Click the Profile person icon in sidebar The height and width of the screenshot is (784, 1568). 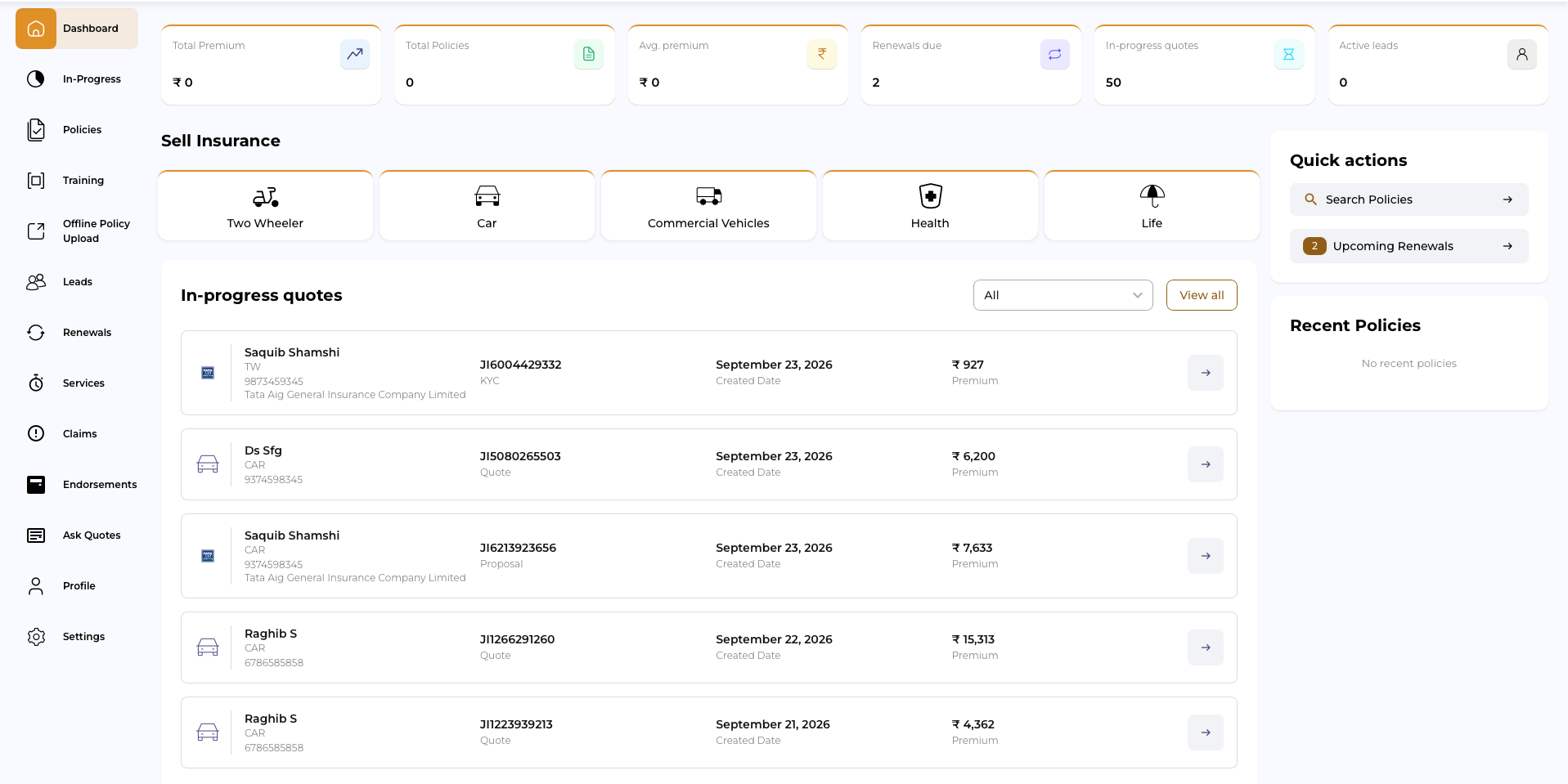(x=36, y=586)
